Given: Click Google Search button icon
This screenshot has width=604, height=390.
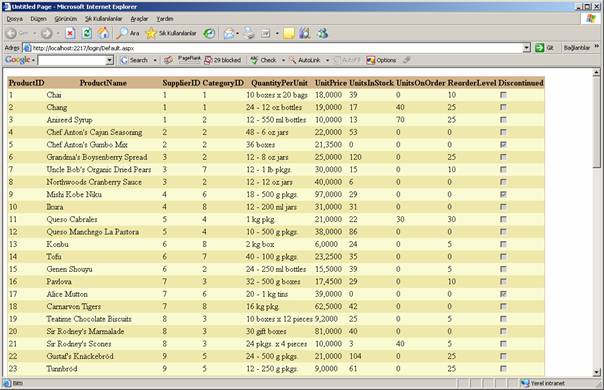Looking at the screenshot, I should click(124, 60).
